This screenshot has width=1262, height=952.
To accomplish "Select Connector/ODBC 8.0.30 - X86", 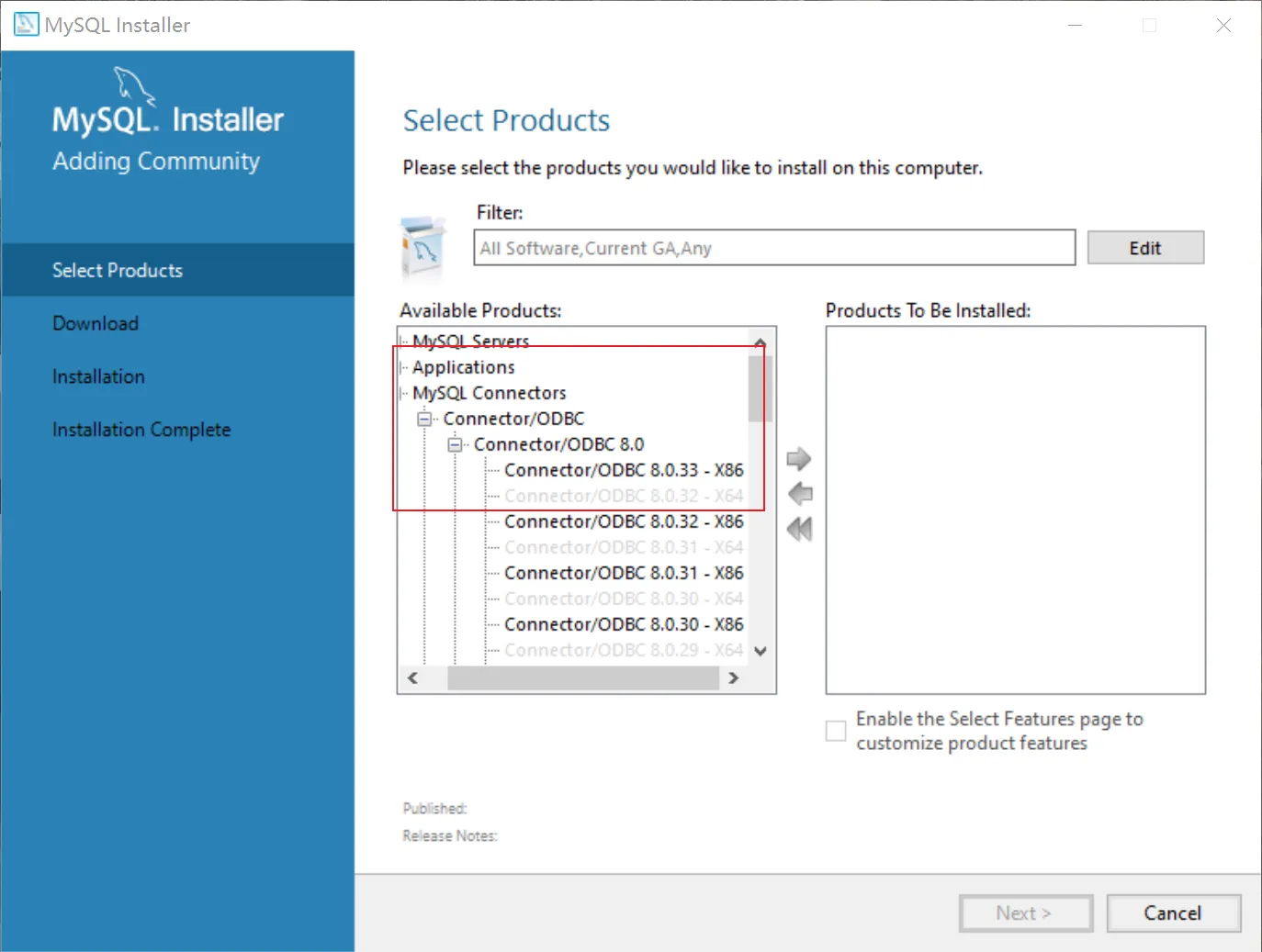I will coord(624,624).
